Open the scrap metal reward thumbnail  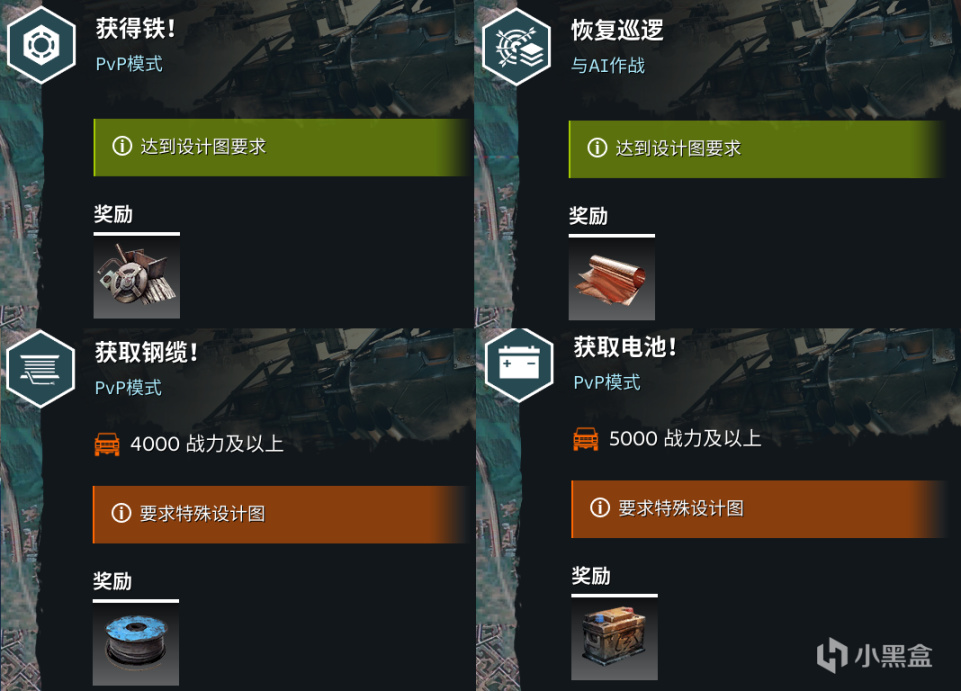(x=137, y=278)
